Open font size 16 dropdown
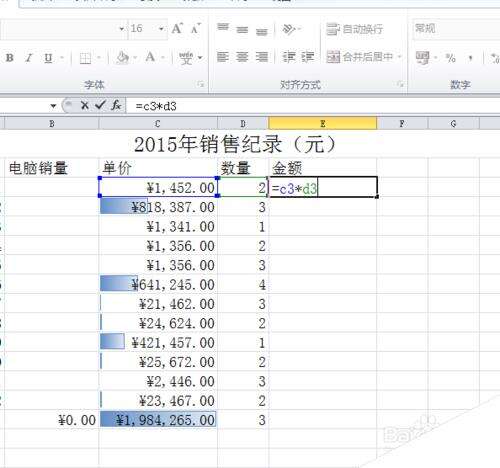Image resolution: width=500 pixels, height=468 pixels. point(161,29)
